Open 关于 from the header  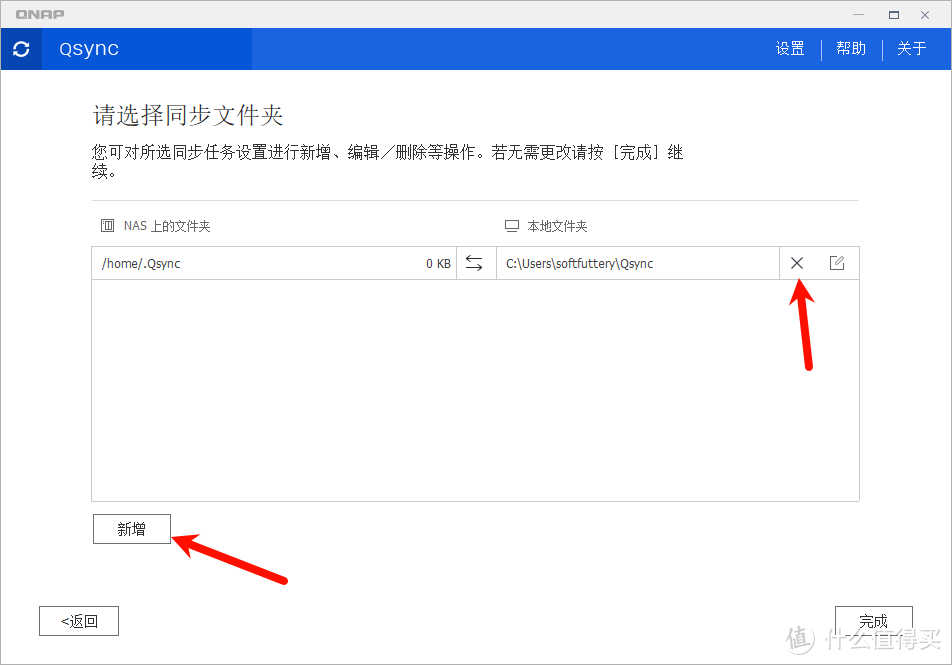[912, 48]
